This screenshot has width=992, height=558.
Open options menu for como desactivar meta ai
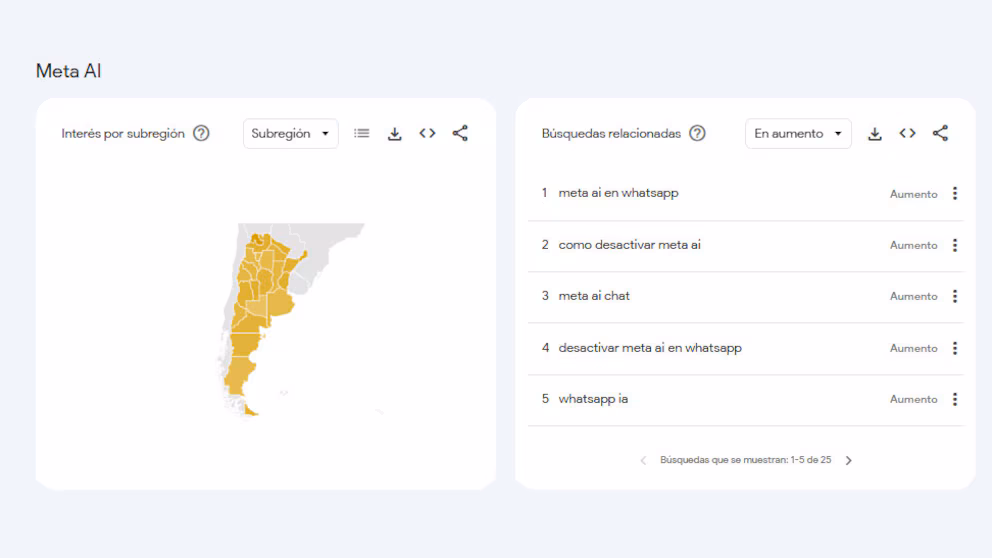(955, 245)
